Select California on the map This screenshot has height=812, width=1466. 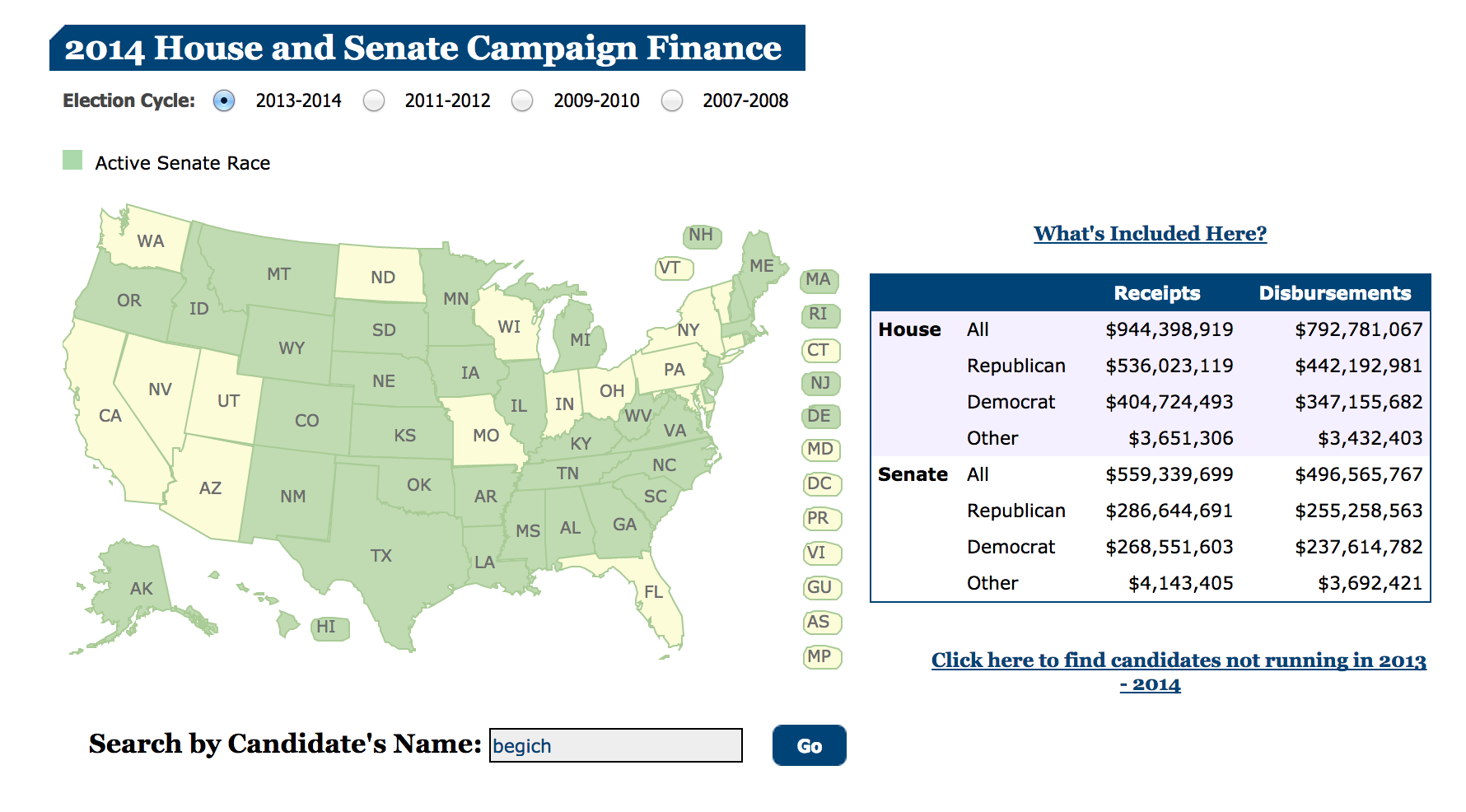tap(110, 416)
